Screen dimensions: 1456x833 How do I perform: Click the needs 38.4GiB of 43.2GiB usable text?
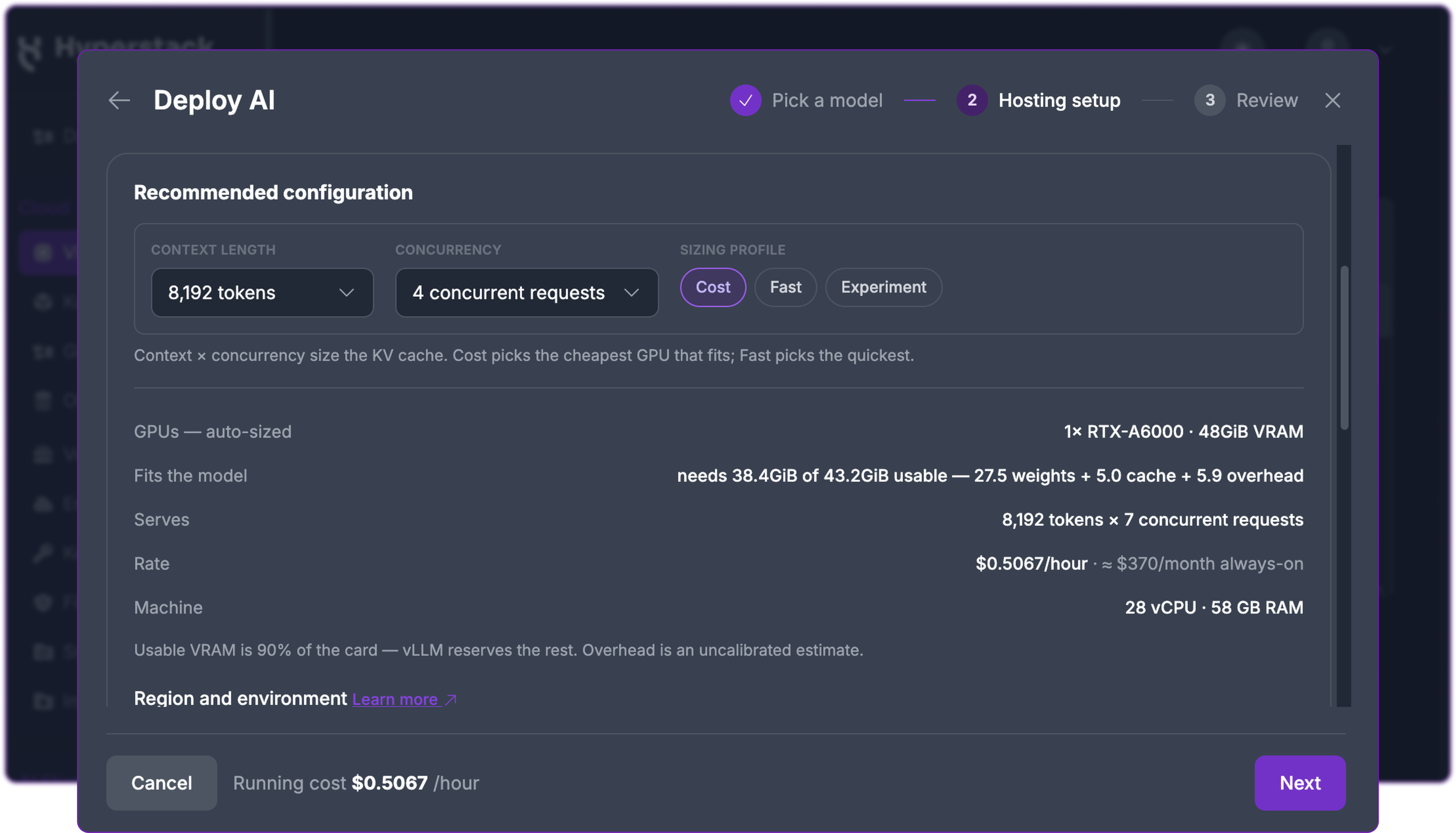pos(812,476)
